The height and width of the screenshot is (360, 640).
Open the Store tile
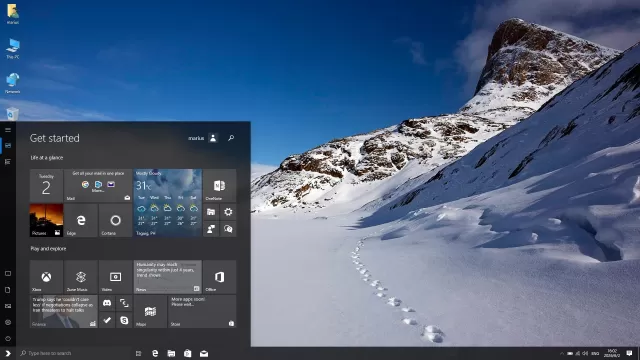click(x=202, y=311)
